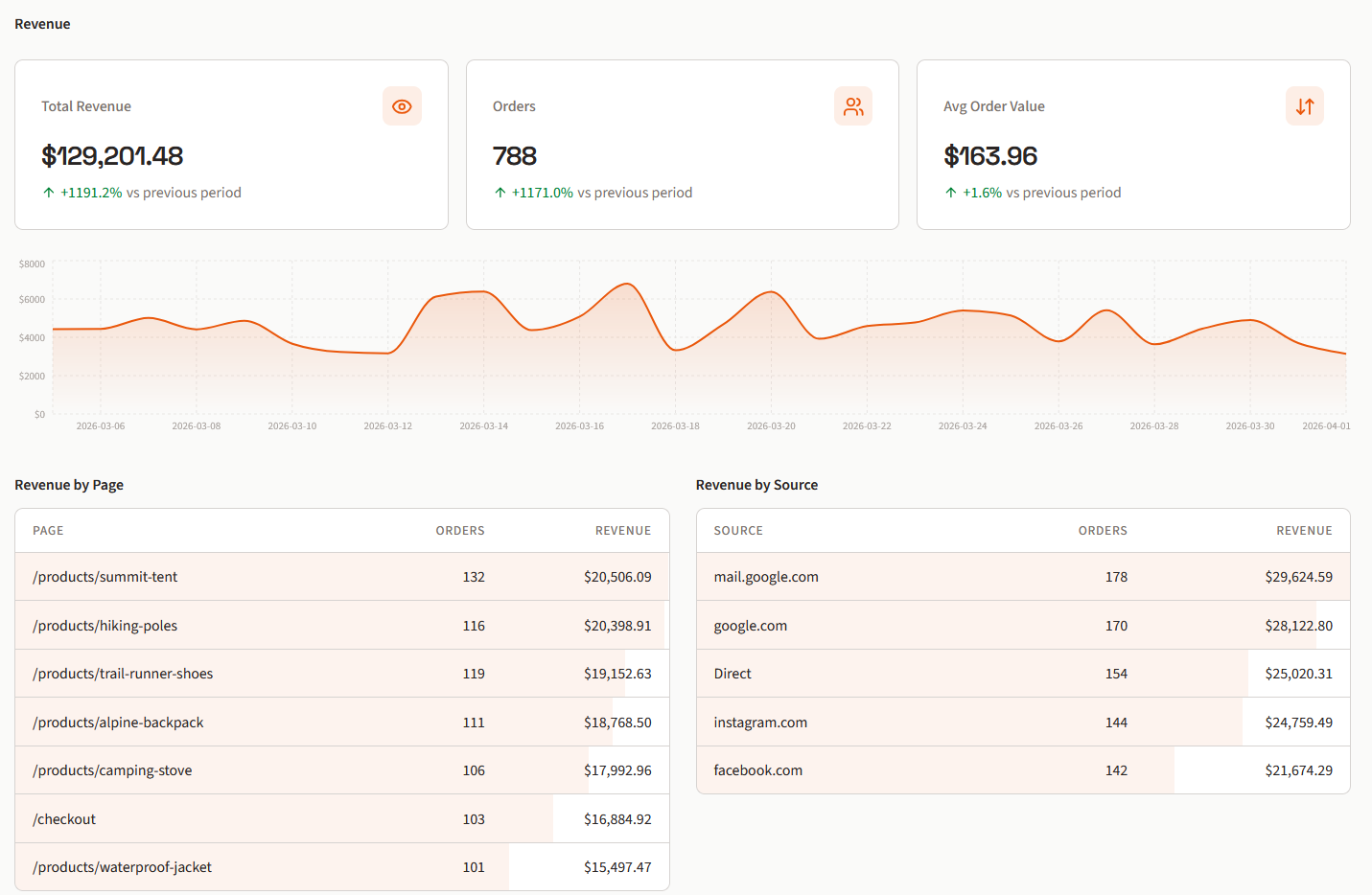Click the instagram.com source link

coord(760,722)
